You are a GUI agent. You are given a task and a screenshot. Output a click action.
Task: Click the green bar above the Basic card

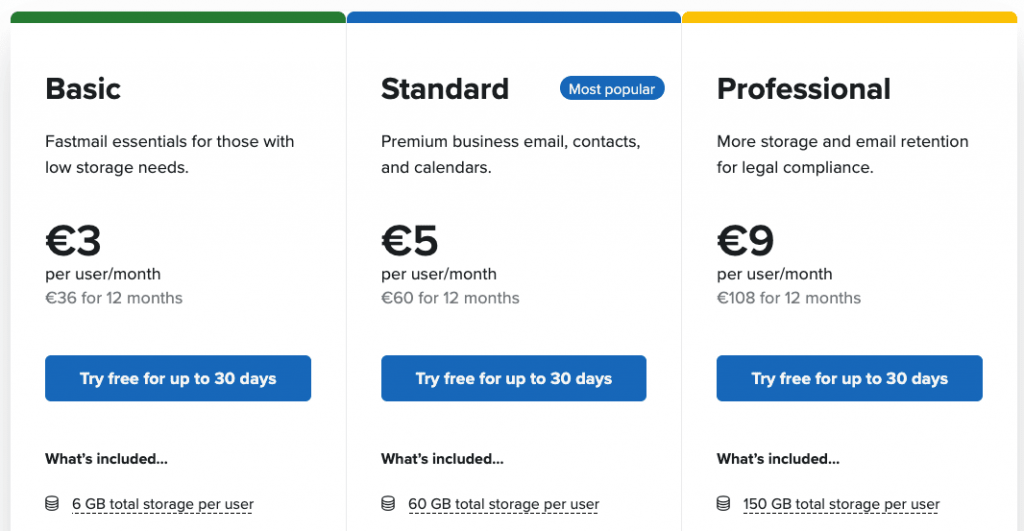[x=178, y=17]
